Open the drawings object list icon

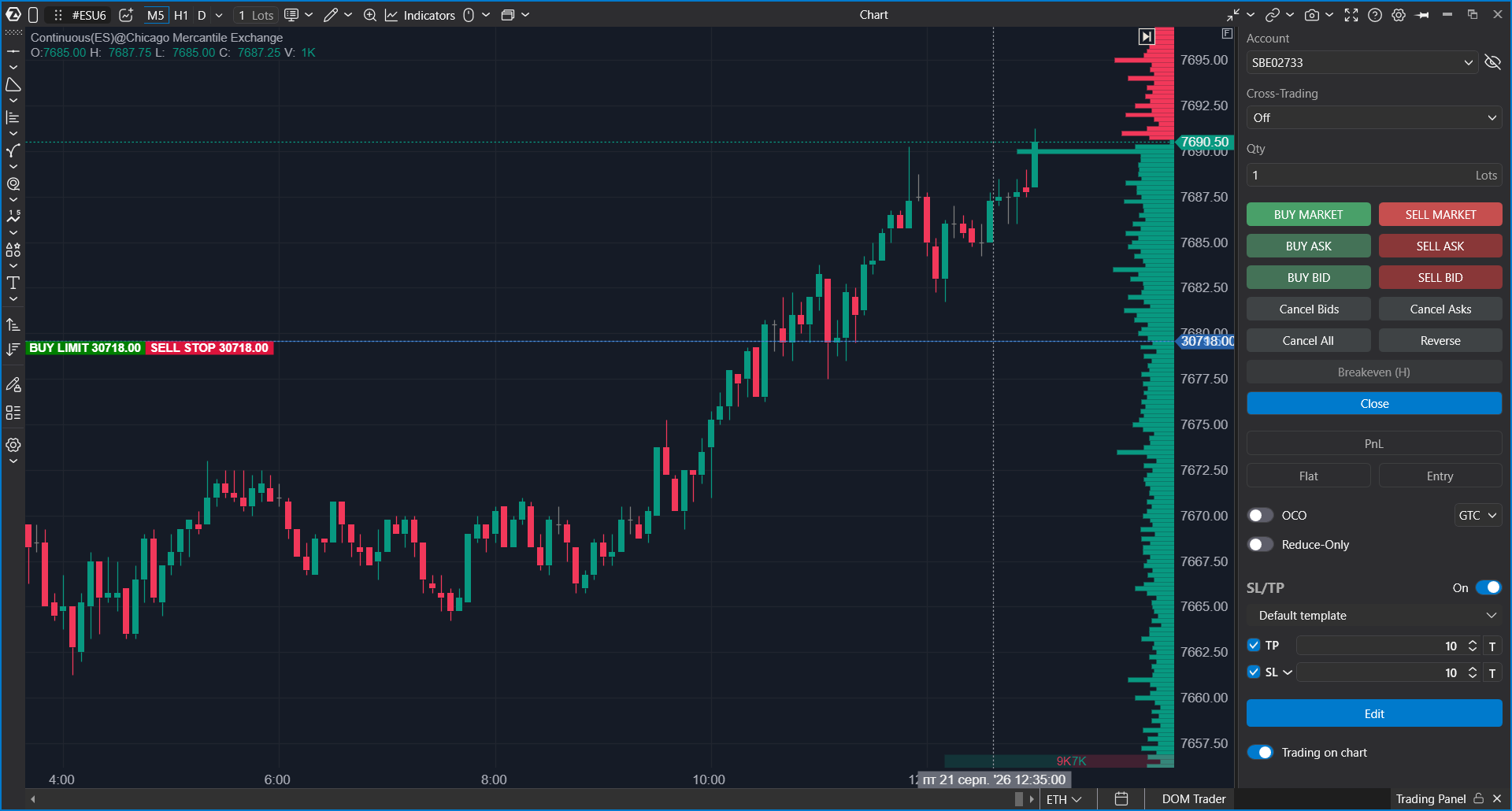pyautogui.click(x=13, y=413)
